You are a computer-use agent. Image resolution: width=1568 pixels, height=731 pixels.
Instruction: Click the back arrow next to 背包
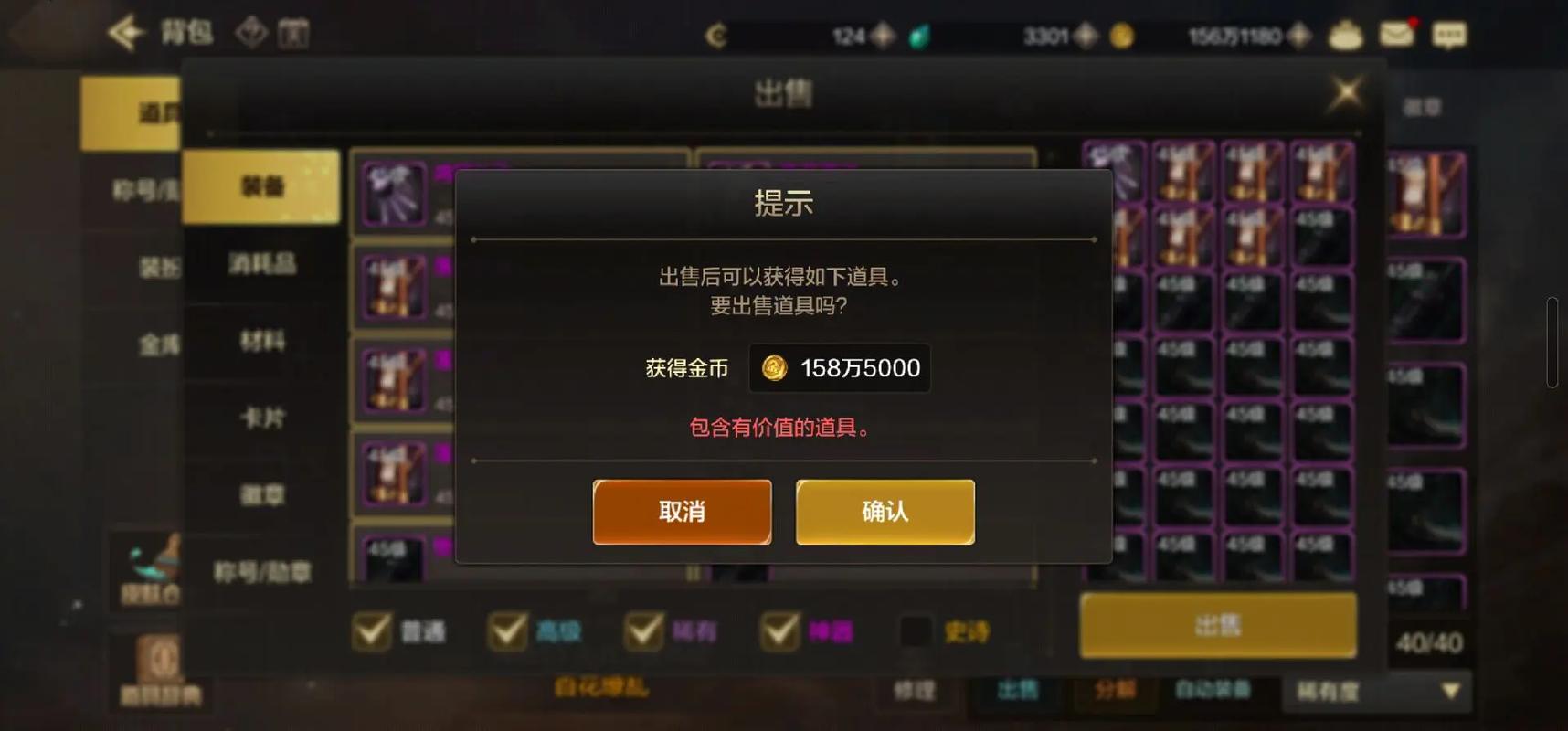[126, 34]
